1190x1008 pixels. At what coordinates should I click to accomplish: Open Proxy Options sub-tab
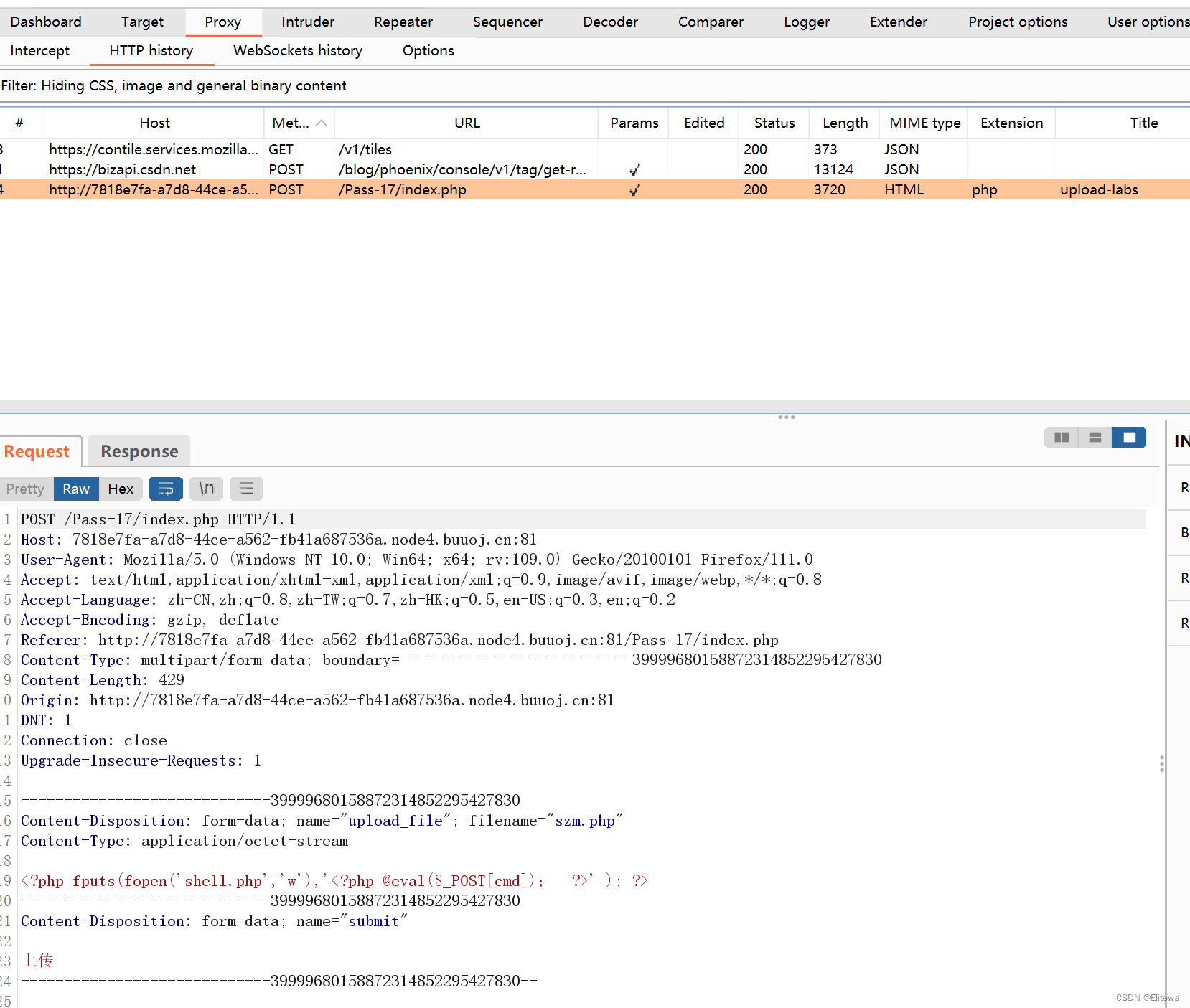[x=428, y=51]
